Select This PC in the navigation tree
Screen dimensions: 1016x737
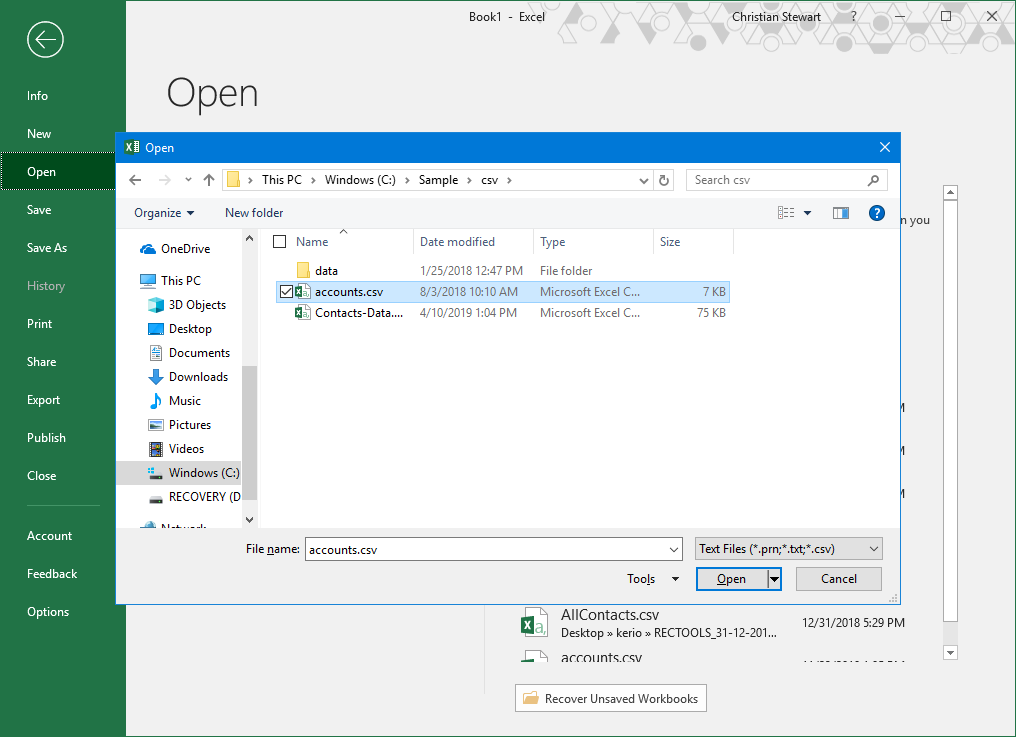(x=180, y=281)
